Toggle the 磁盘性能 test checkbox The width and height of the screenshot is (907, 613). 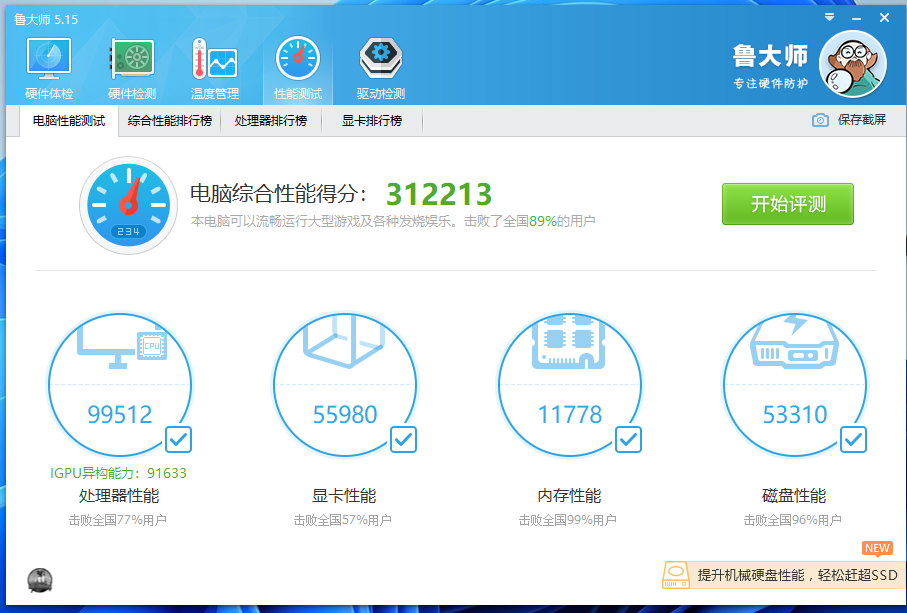[853, 439]
